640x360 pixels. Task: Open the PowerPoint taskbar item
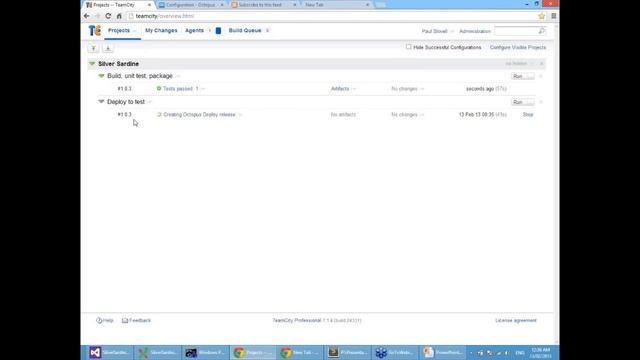click(443, 352)
